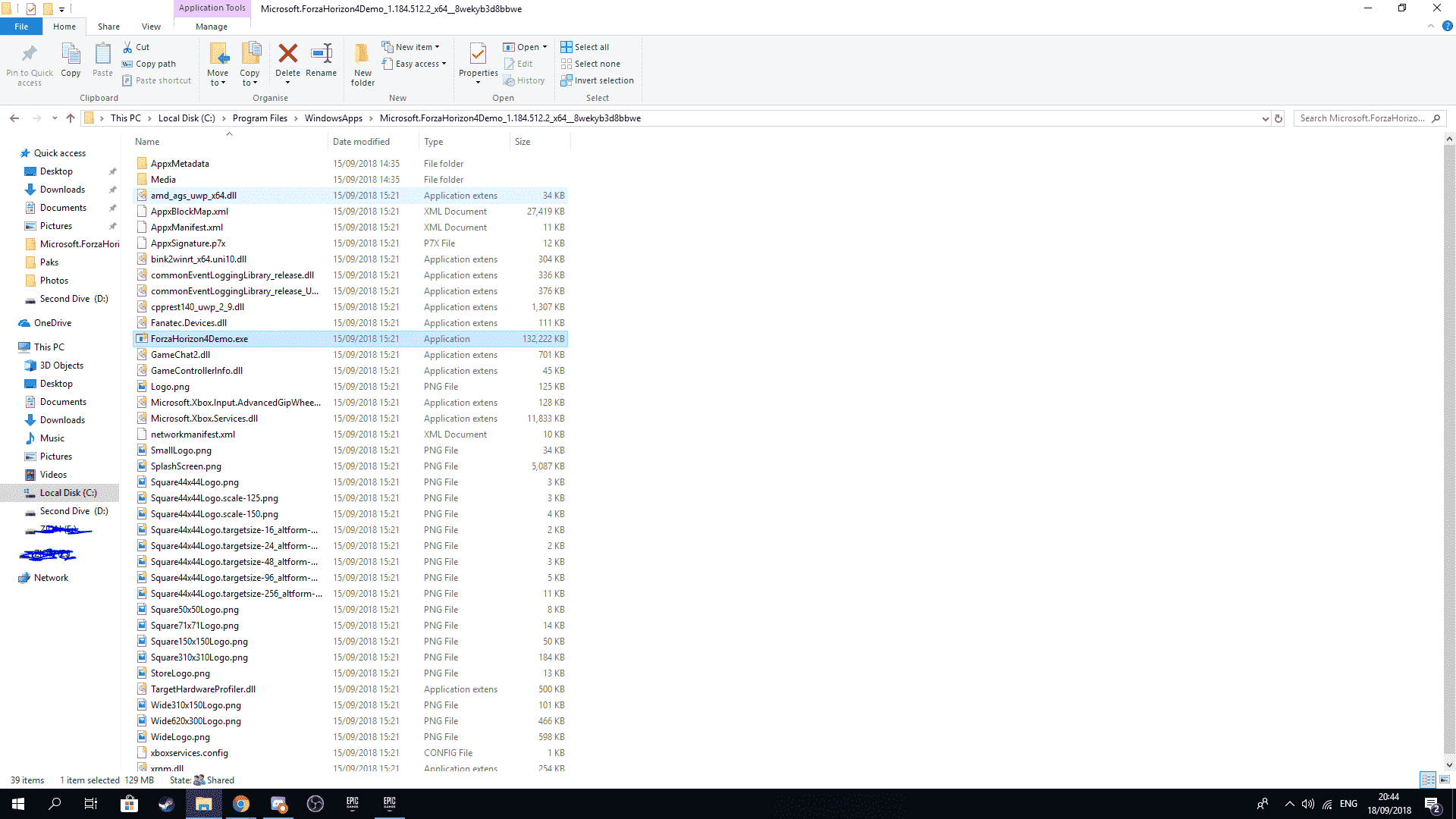Open the Action Center notifications icon
1456x819 pixels.
pos(1433,805)
